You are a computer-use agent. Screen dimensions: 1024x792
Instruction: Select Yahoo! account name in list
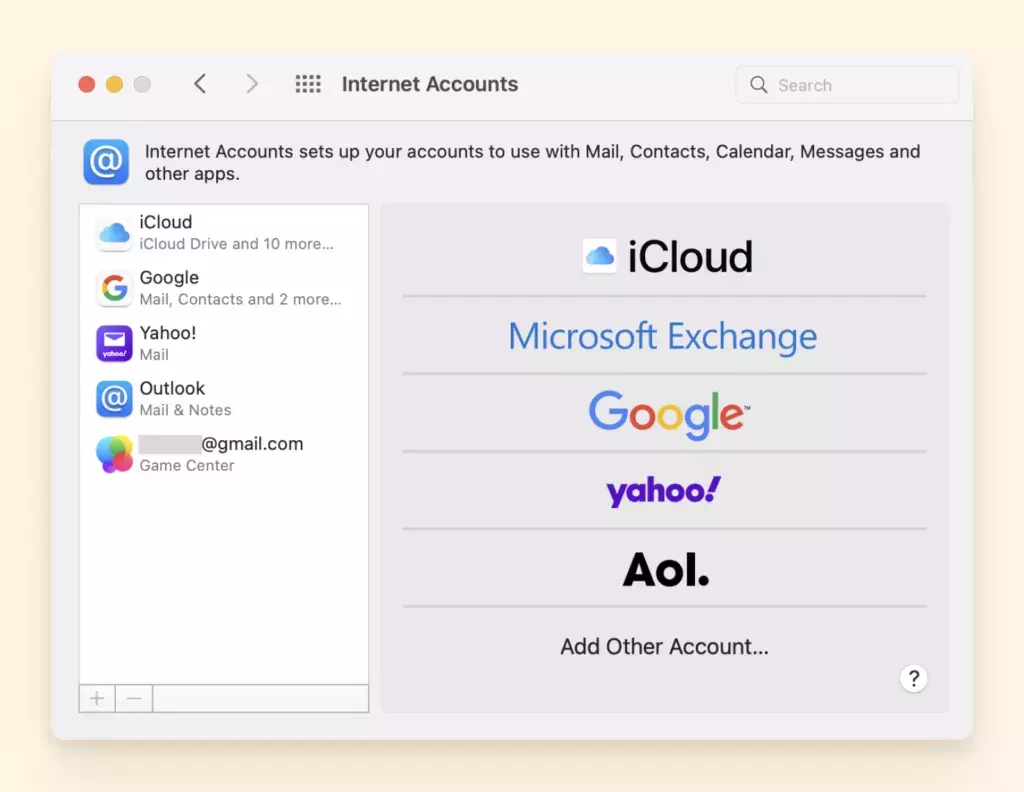pos(168,333)
